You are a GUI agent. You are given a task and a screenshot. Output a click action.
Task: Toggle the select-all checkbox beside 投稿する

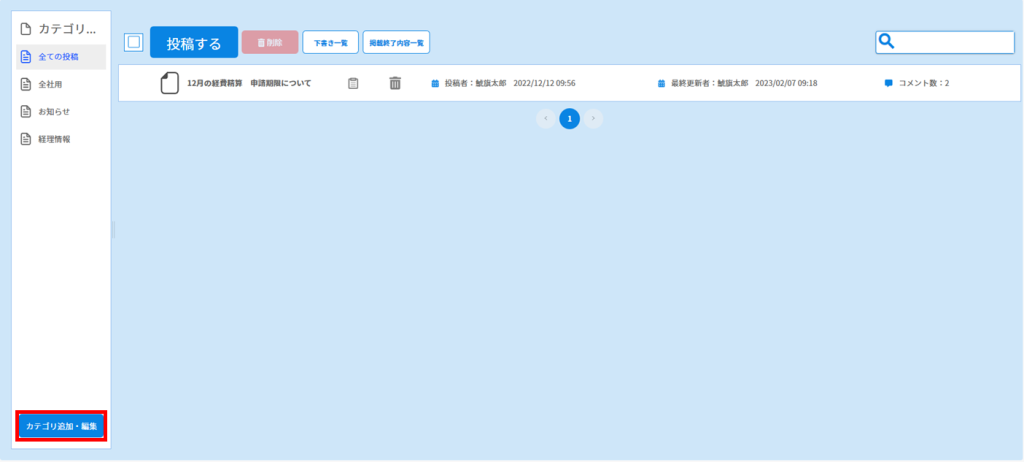click(134, 42)
